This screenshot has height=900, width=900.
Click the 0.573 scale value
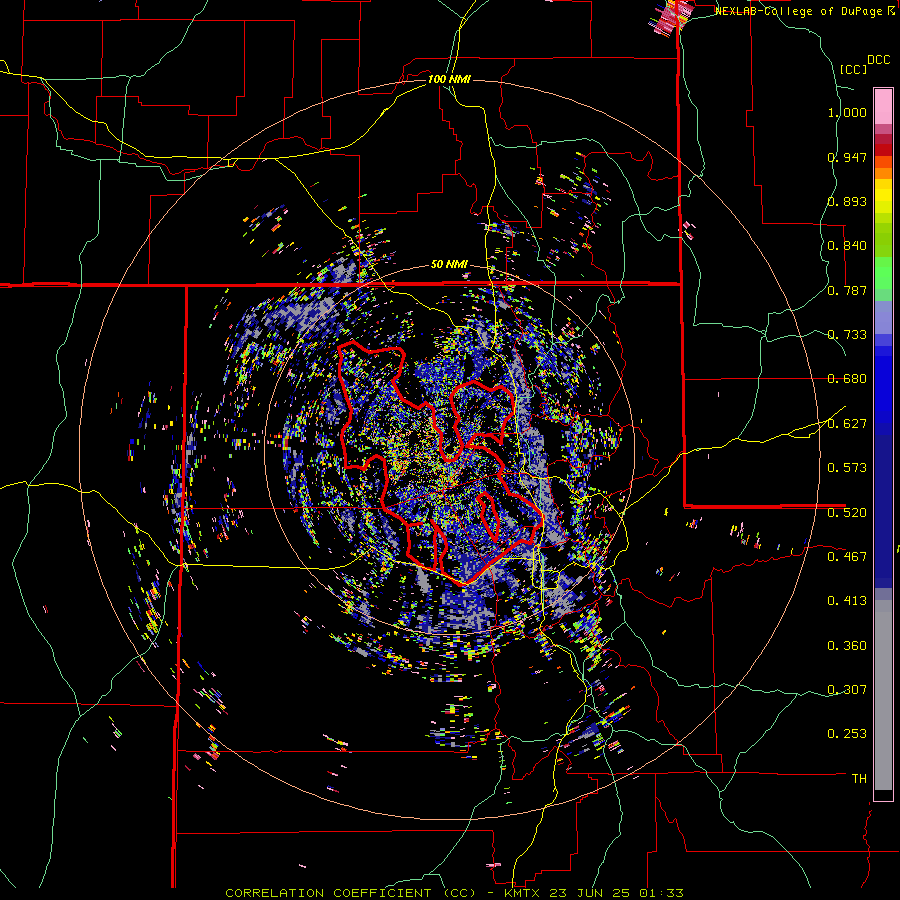pos(847,468)
